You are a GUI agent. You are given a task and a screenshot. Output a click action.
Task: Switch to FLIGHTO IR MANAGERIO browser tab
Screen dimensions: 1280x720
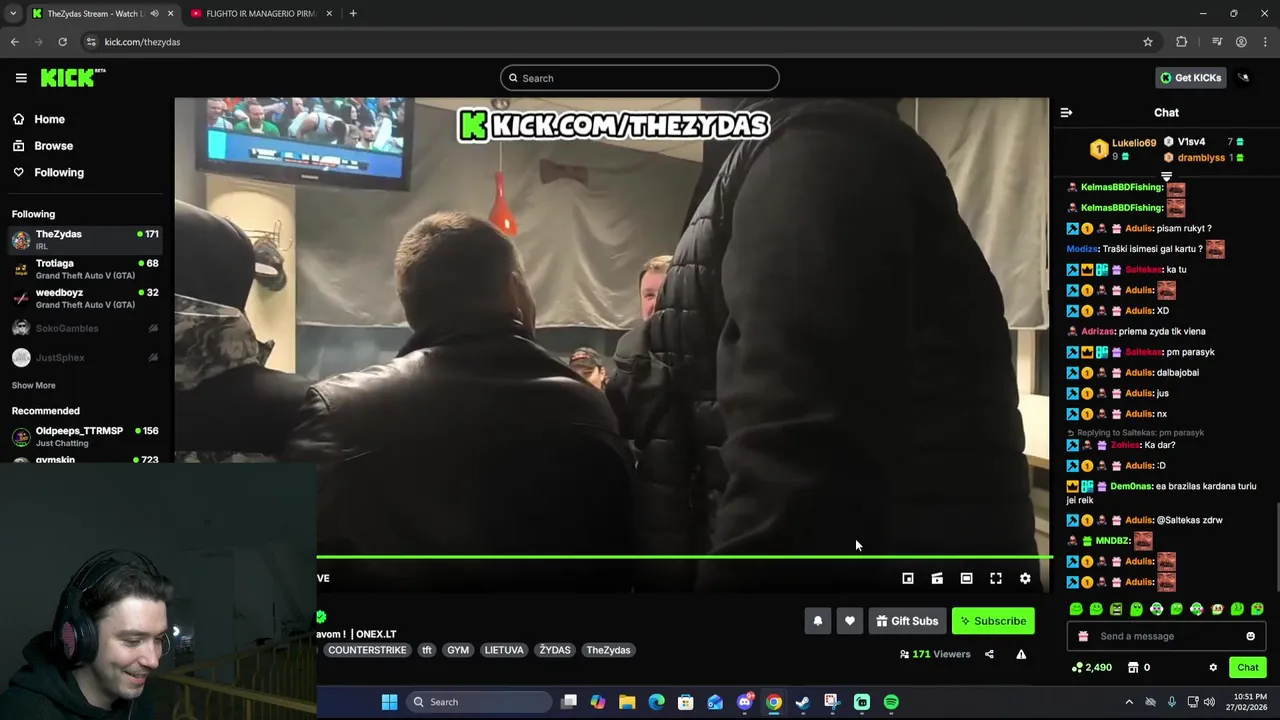click(x=260, y=13)
